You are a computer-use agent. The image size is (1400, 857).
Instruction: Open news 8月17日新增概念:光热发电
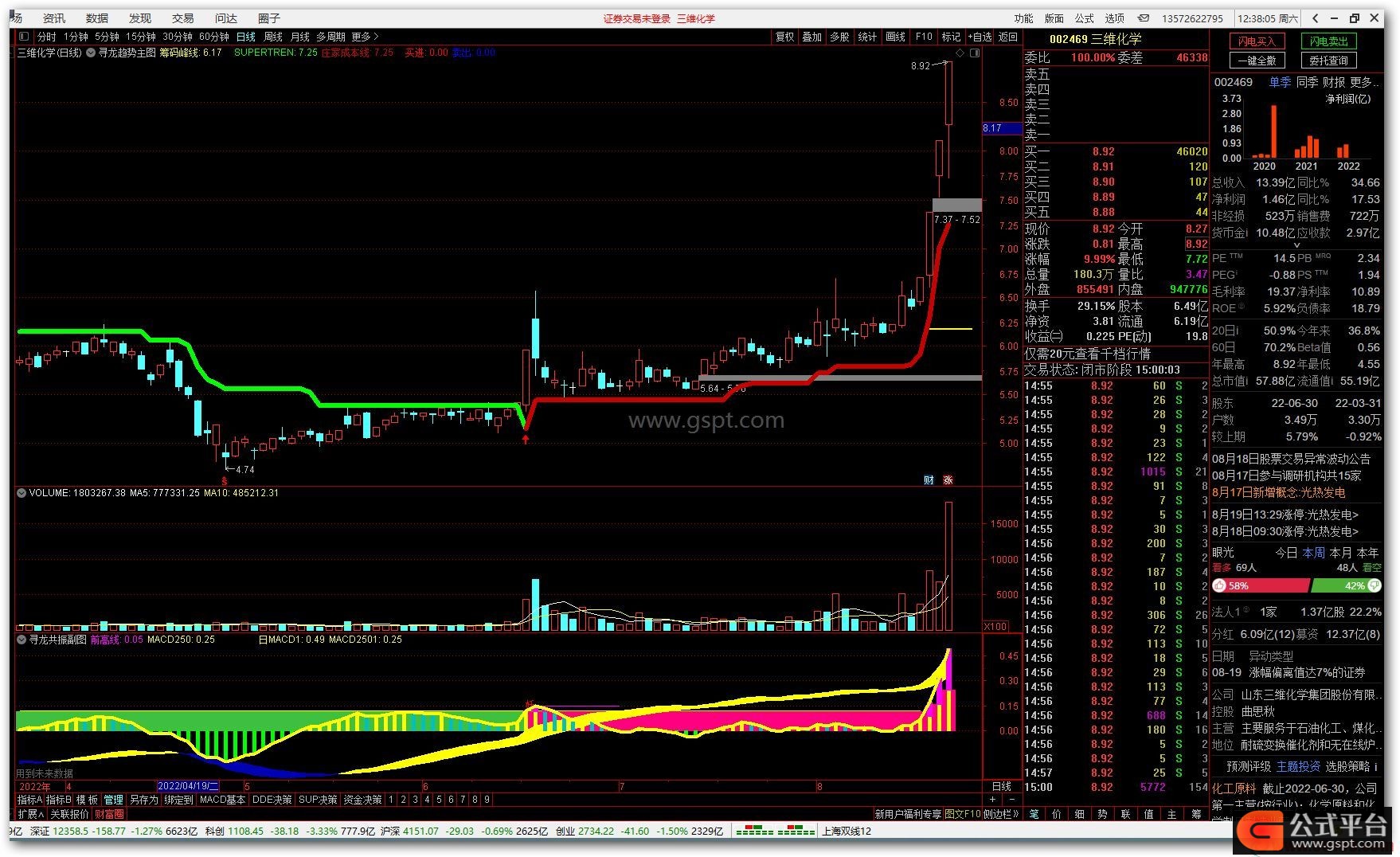[x=1278, y=492]
